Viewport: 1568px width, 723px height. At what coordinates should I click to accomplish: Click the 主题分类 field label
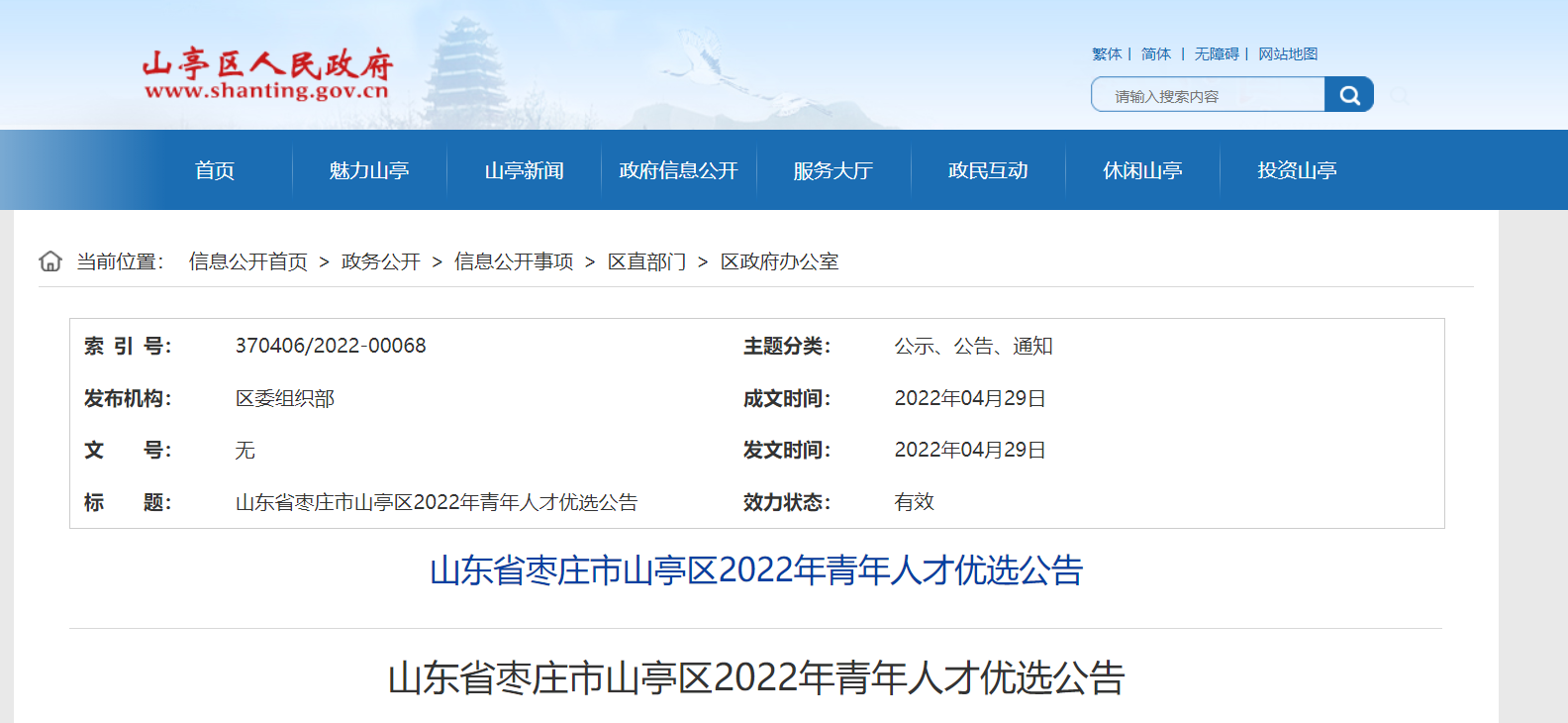coord(787,346)
